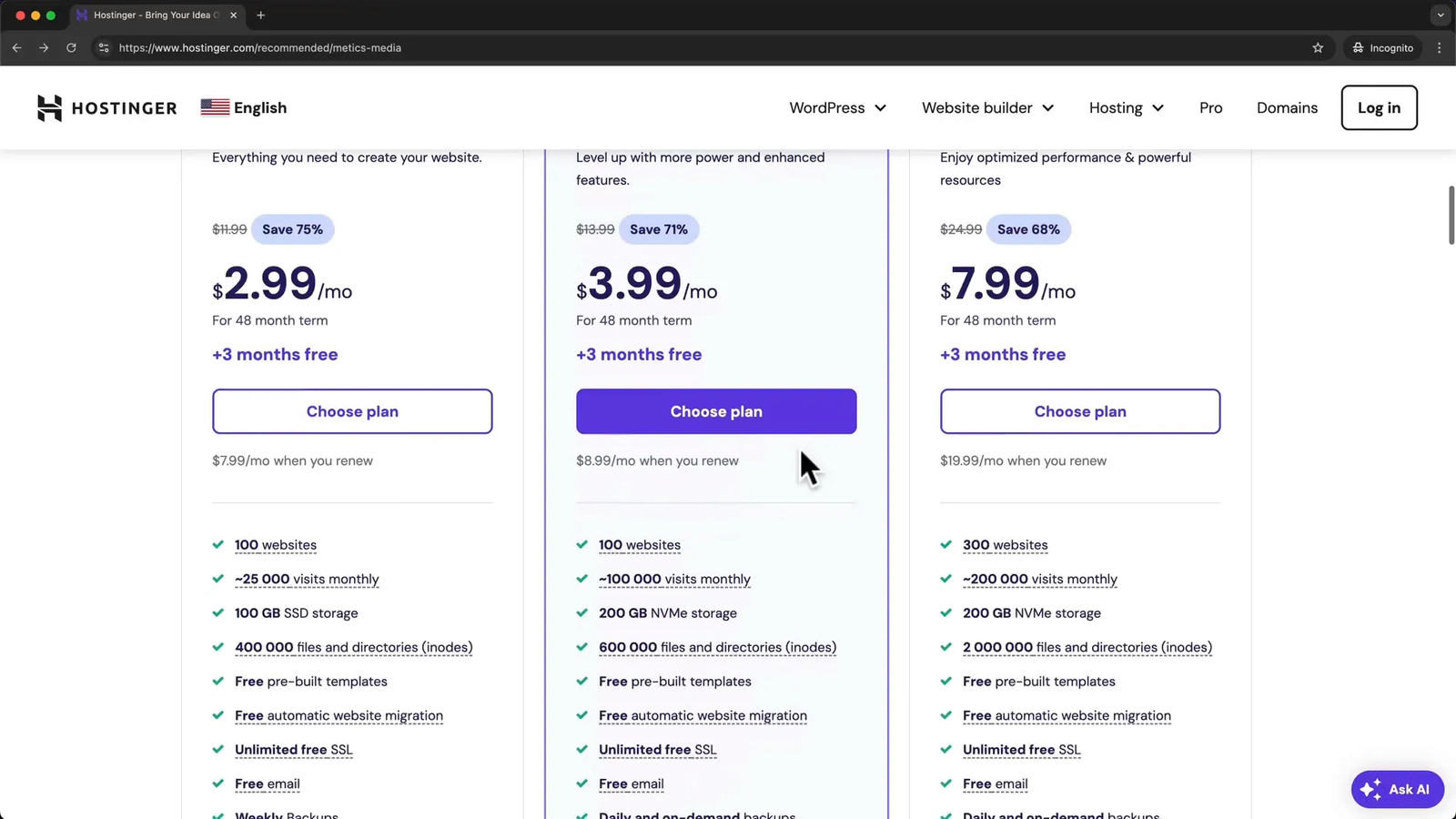1456x819 pixels.
Task: Click the struck-through $24.99 price
Action: (x=961, y=229)
